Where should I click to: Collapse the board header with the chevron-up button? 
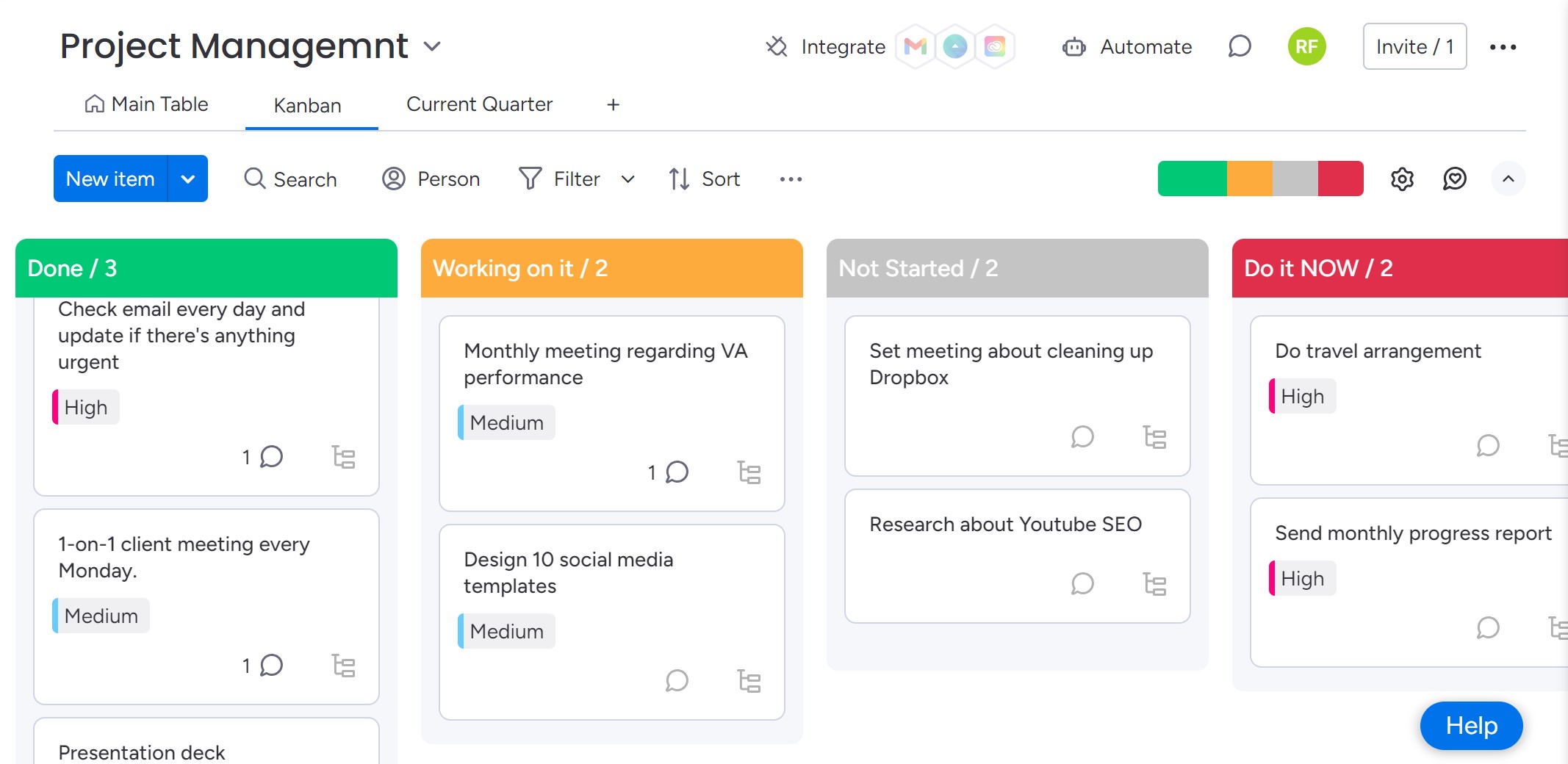[x=1508, y=179]
